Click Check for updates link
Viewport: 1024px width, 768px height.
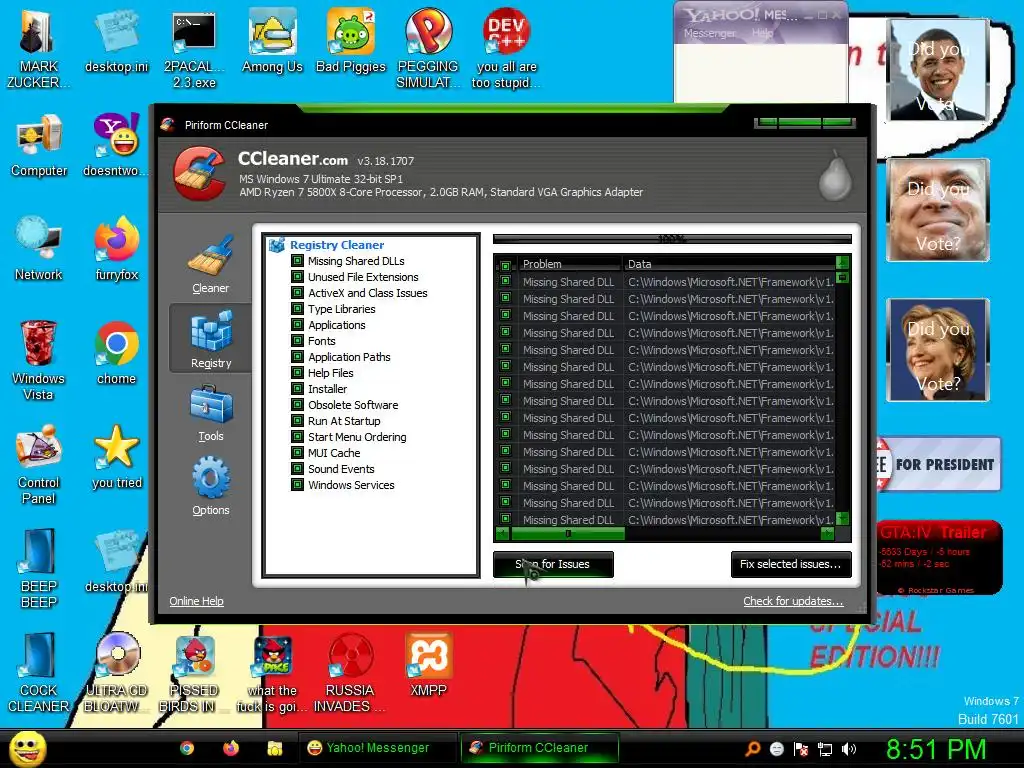[793, 601]
